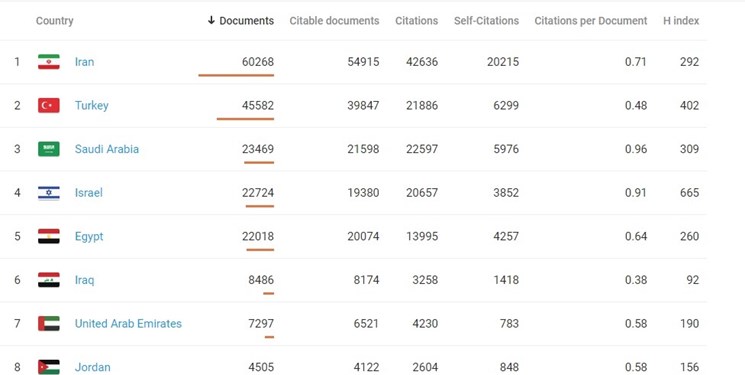Select Iraq H index value 92
The width and height of the screenshot is (745, 375).
(x=693, y=280)
